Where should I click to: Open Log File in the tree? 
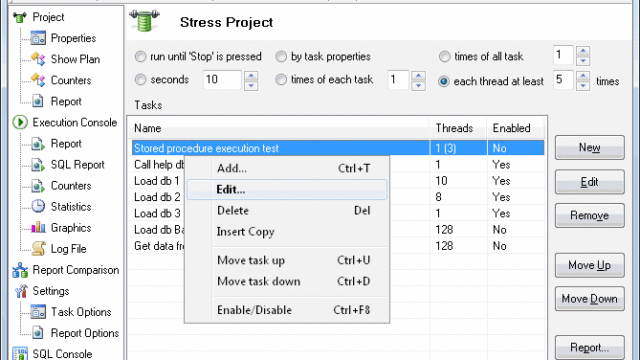69,249
